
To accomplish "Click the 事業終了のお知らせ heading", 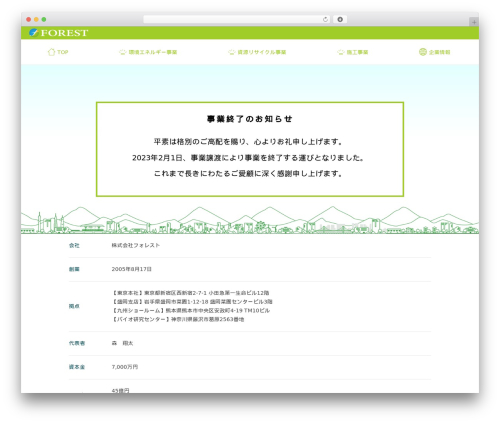I will click(250, 119).
